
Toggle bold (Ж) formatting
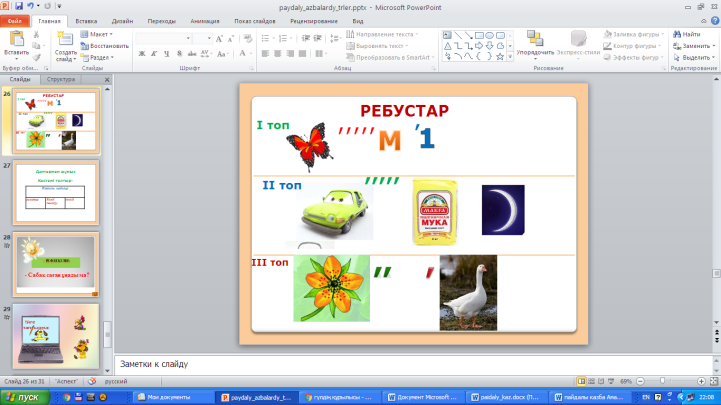pos(142,54)
